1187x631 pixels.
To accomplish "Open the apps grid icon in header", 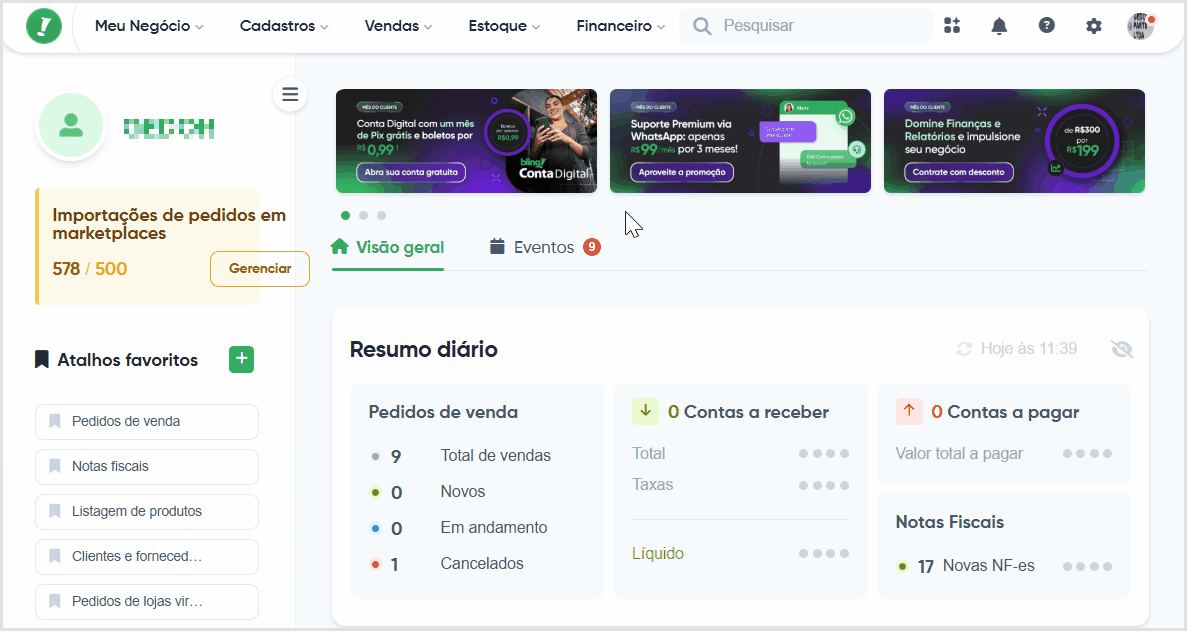I will coord(952,26).
